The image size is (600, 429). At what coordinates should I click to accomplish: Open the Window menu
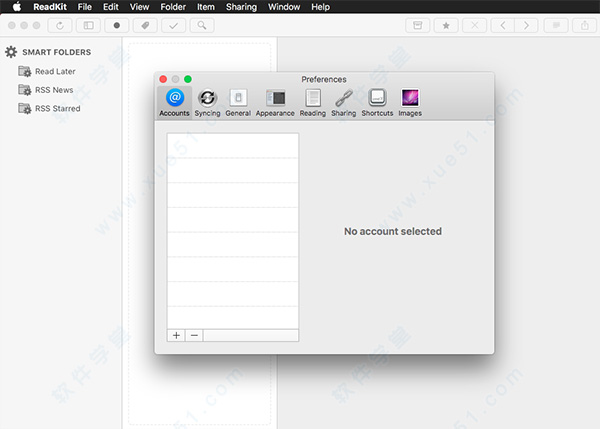click(284, 7)
